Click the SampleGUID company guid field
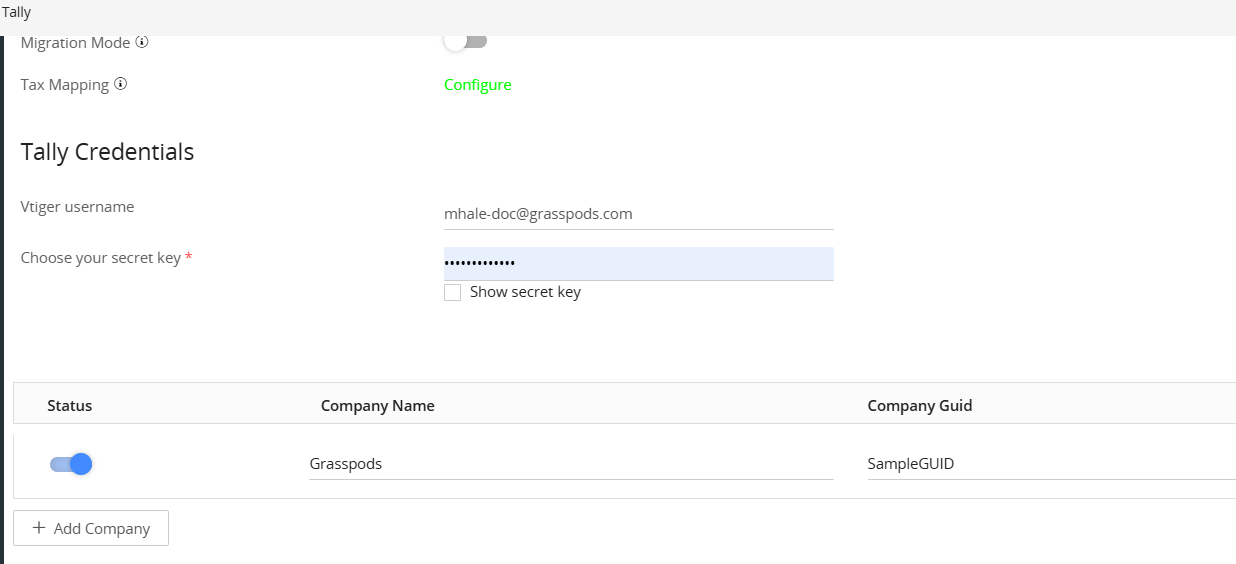 tap(1051, 464)
